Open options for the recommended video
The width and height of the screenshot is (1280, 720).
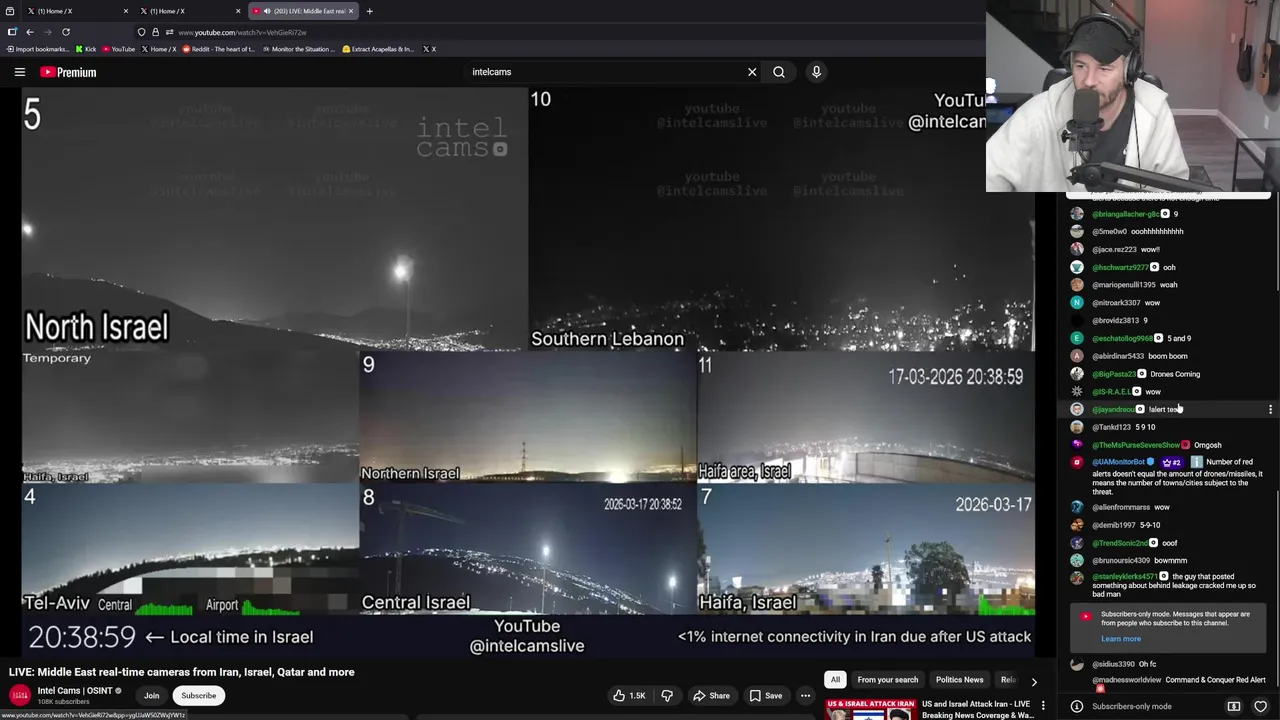tap(1043, 706)
